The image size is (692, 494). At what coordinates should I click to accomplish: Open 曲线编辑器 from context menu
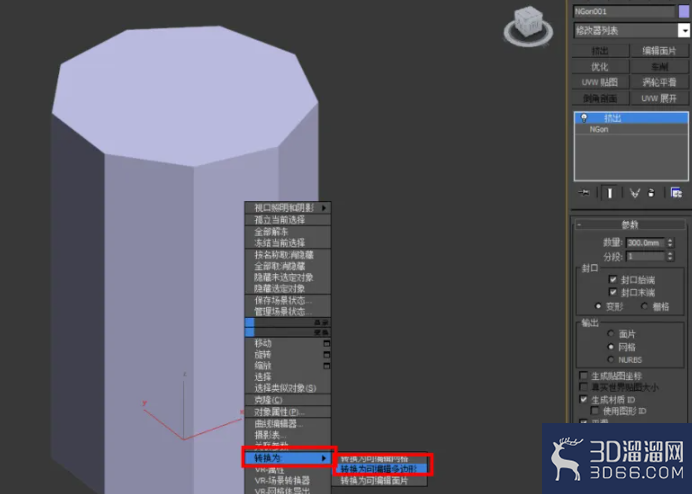point(288,424)
